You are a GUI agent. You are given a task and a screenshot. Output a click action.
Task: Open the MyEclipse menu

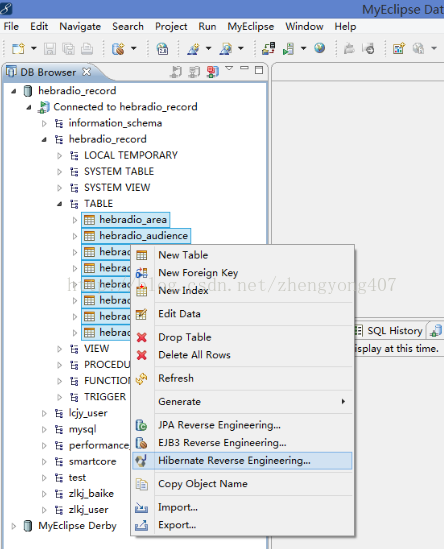point(250,27)
